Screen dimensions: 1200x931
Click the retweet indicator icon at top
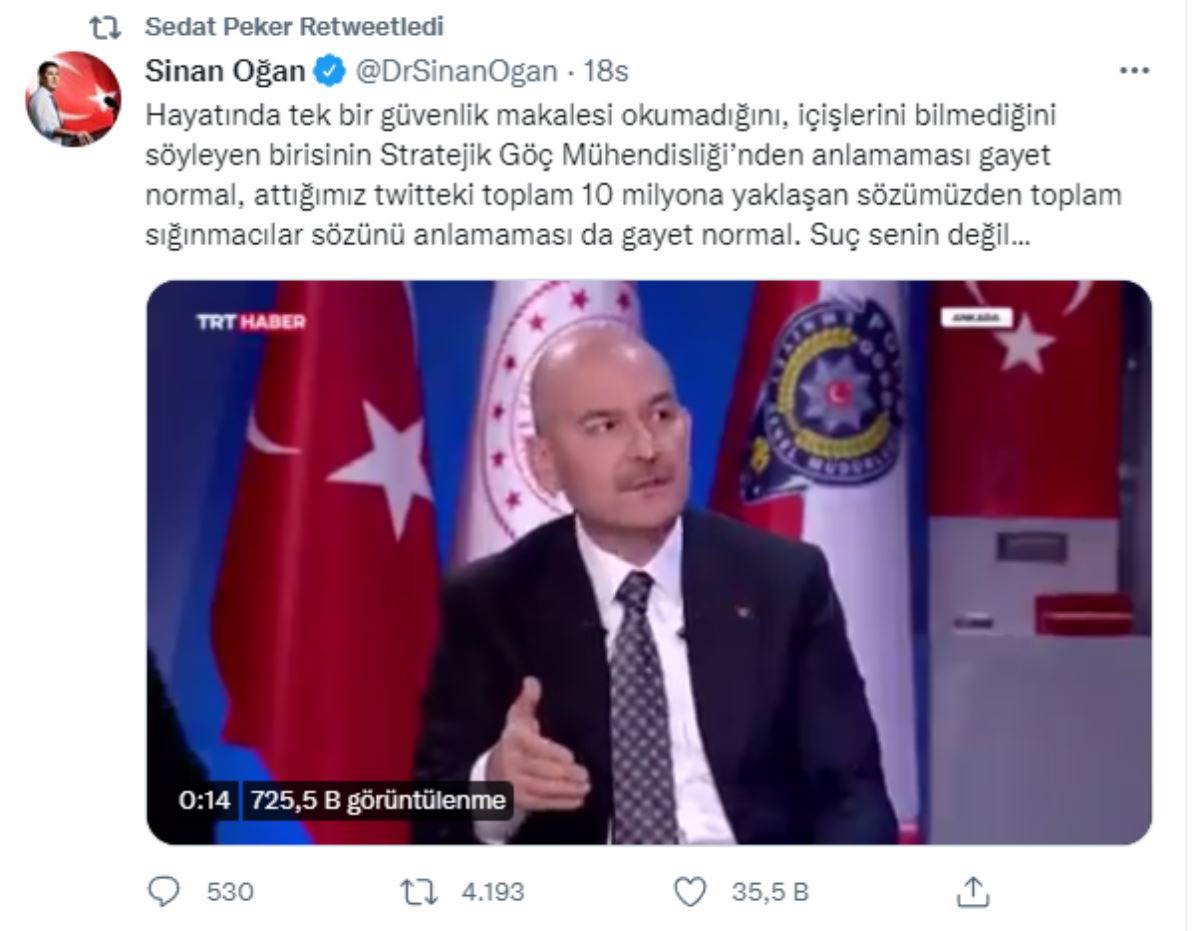click(x=105, y=25)
